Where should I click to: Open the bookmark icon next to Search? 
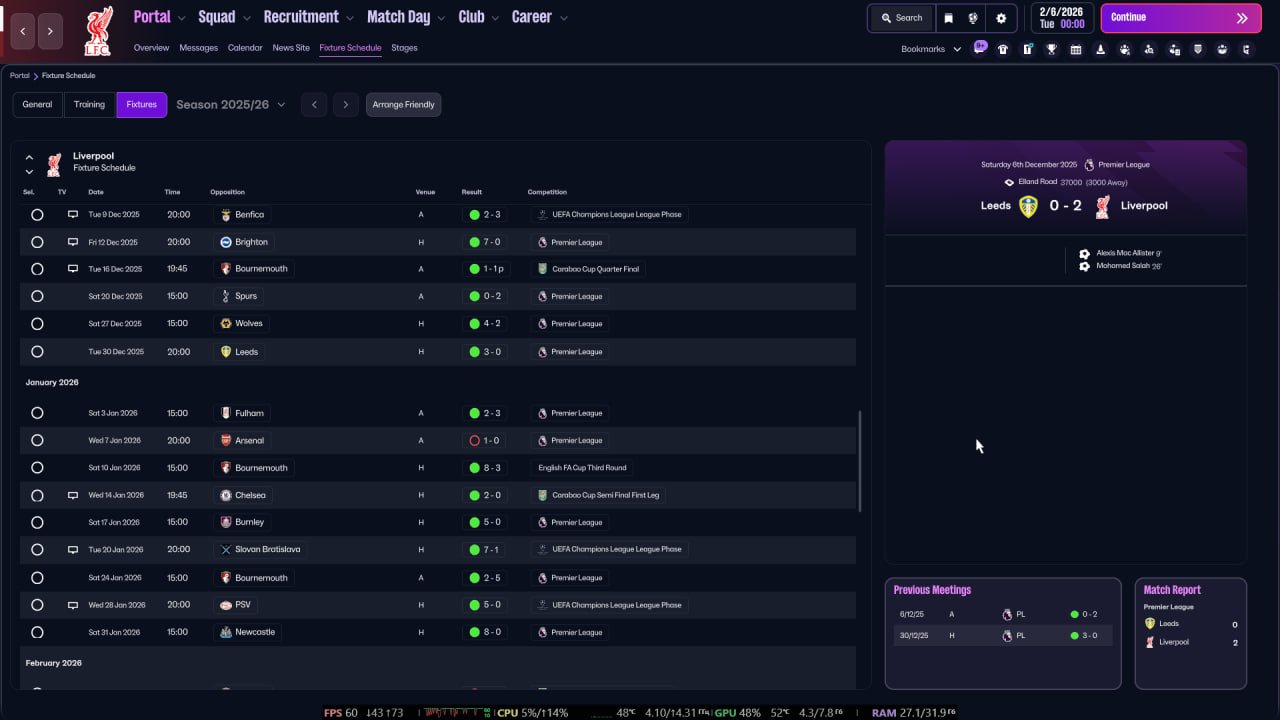pos(949,18)
